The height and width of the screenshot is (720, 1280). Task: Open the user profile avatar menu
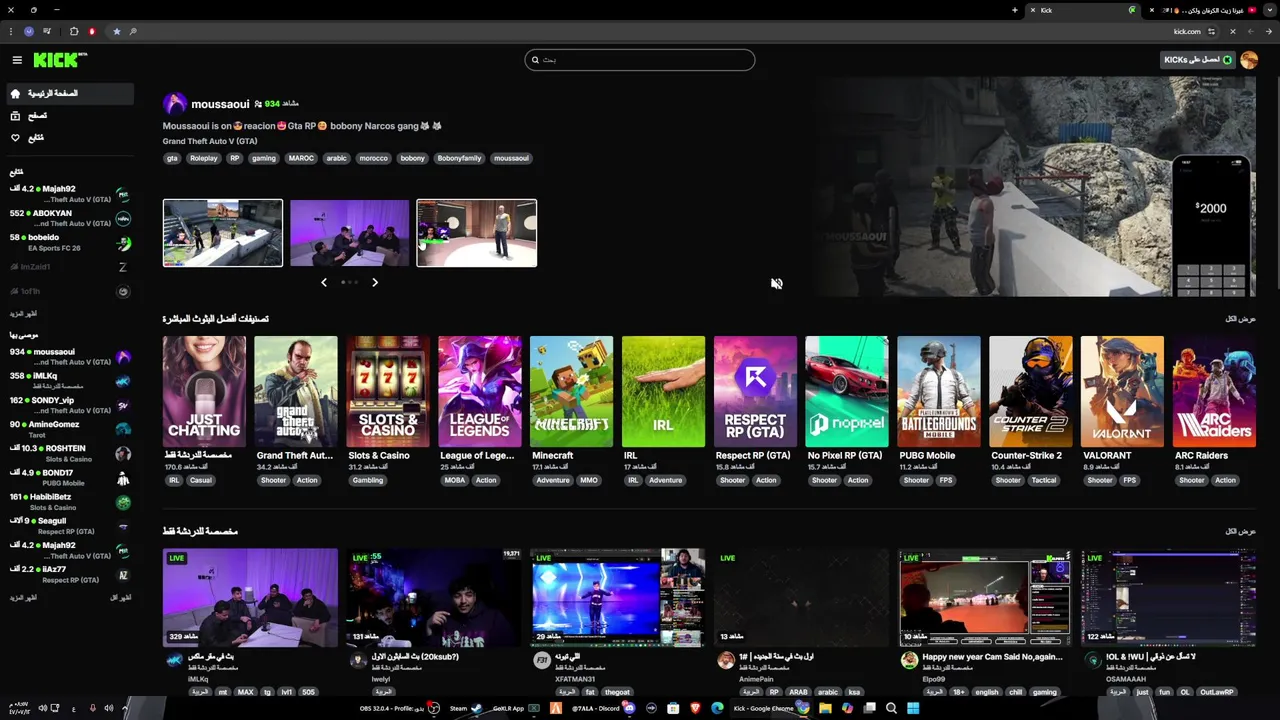click(x=1249, y=60)
